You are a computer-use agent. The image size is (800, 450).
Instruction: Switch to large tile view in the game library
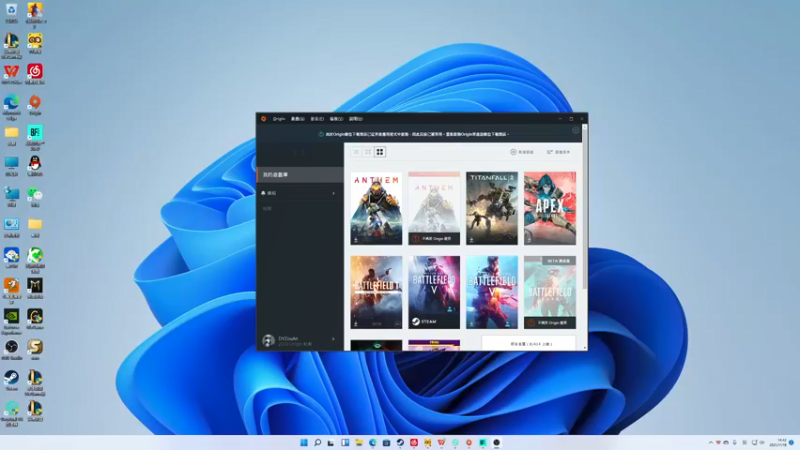coord(380,152)
